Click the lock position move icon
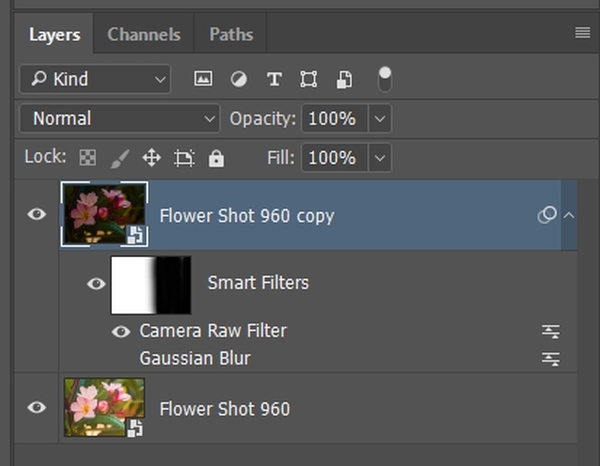Image resolution: width=600 pixels, height=466 pixels. 151,158
